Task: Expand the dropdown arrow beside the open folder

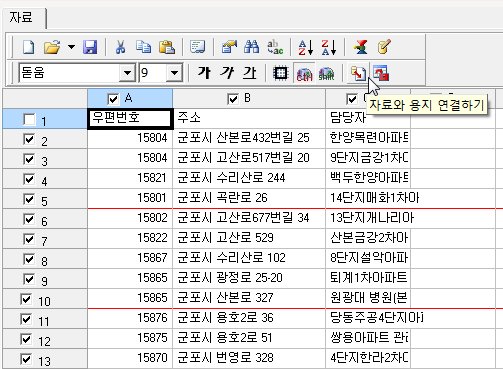Action: pyautogui.click(x=71, y=47)
